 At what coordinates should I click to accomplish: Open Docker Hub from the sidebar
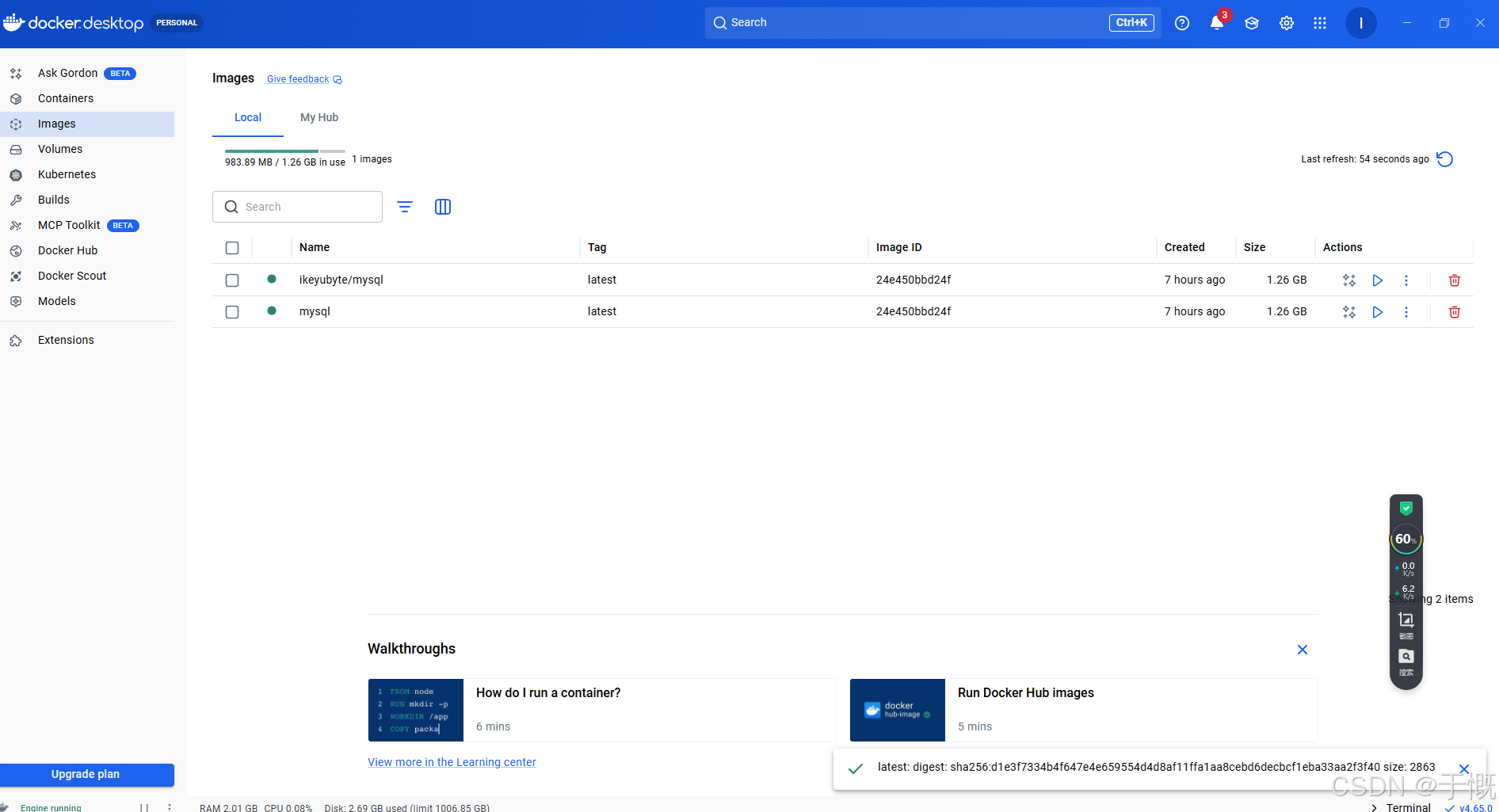[87, 250]
